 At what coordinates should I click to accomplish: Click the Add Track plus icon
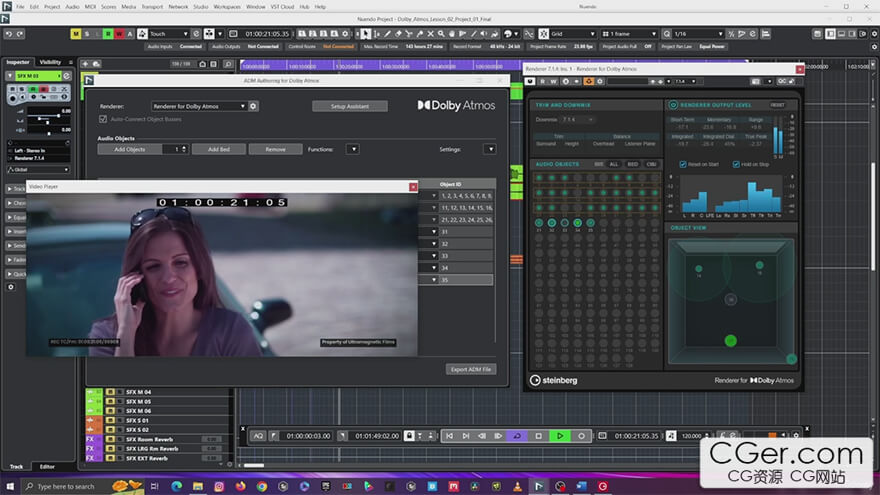click(85, 64)
